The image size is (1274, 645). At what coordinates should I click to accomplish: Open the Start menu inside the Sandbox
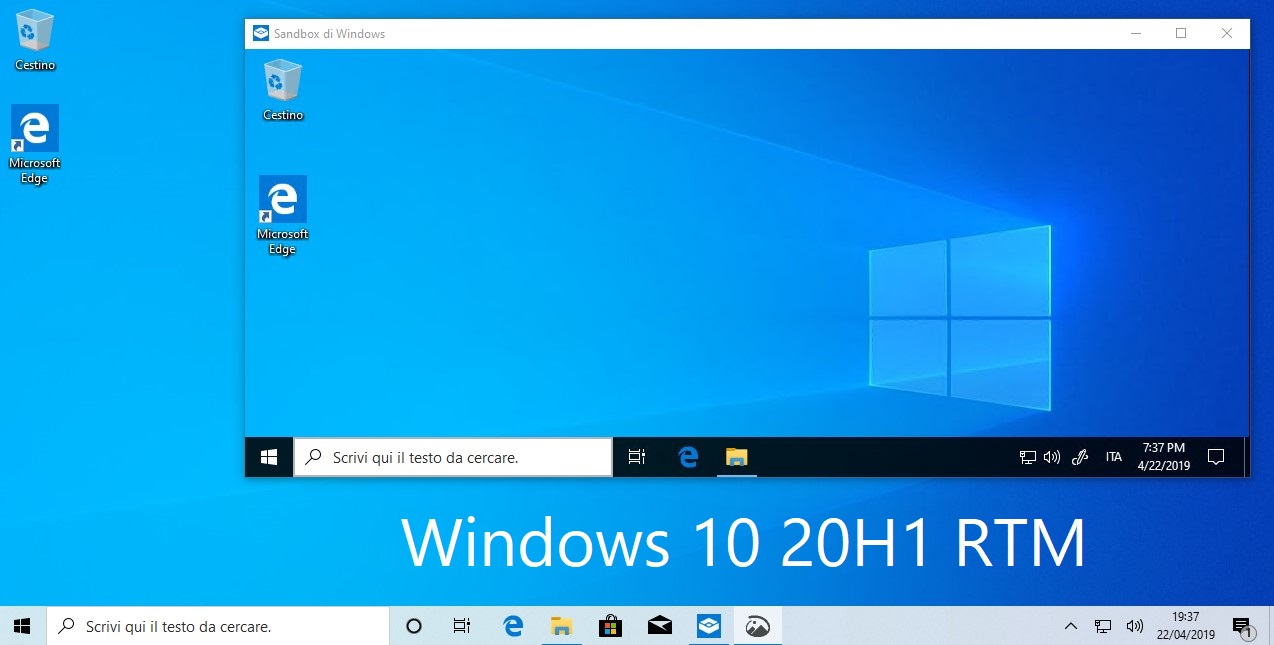coord(268,457)
